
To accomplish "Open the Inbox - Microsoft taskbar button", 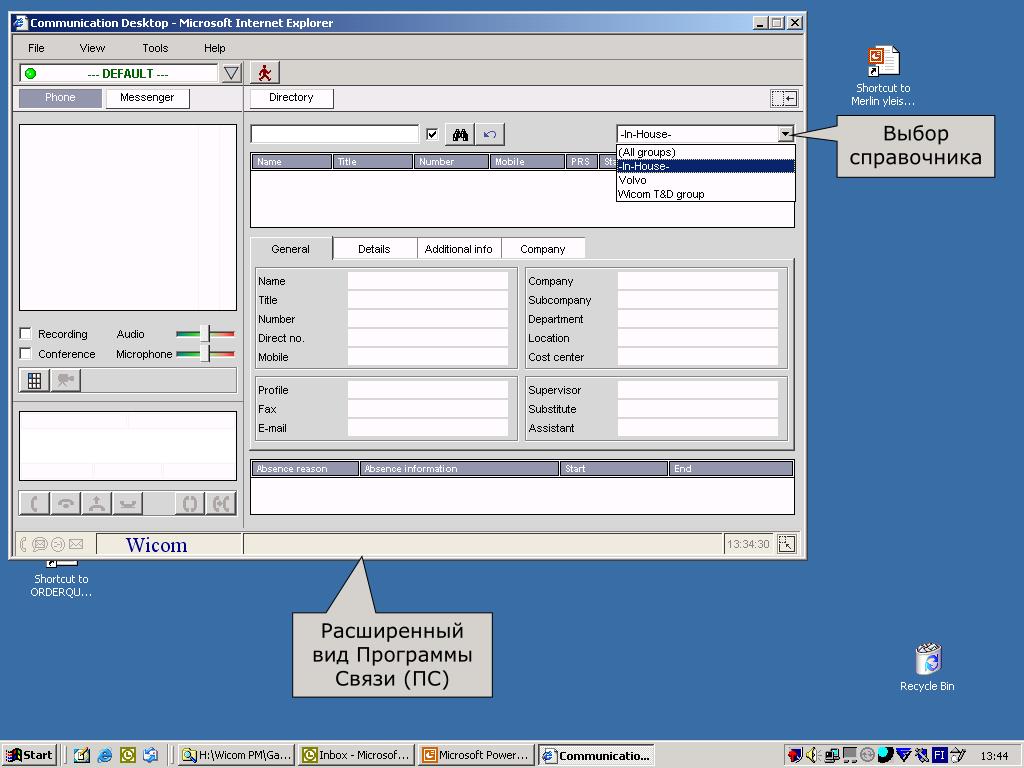I will point(357,756).
